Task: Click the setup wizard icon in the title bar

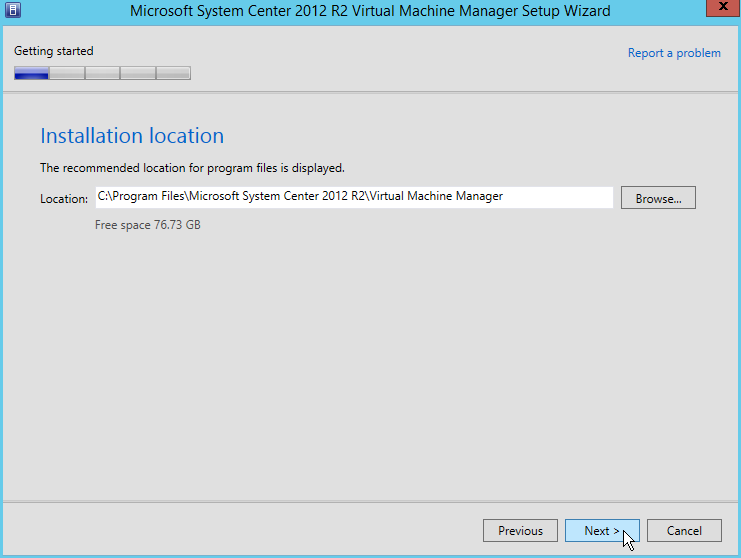Action: [13, 12]
